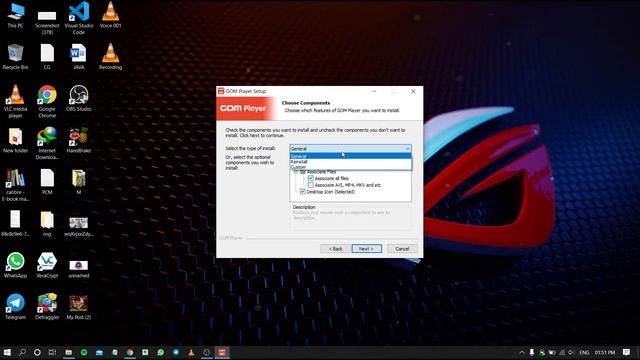This screenshot has height=360, width=640.
Task: Tick the Associate all files checkbox
Action: coord(311,178)
